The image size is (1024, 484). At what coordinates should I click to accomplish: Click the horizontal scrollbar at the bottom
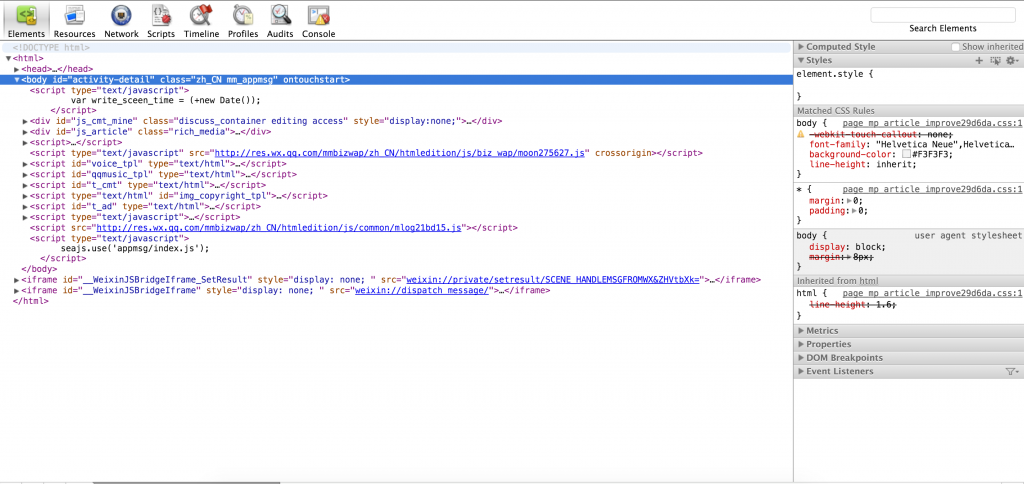[x=186, y=483]
